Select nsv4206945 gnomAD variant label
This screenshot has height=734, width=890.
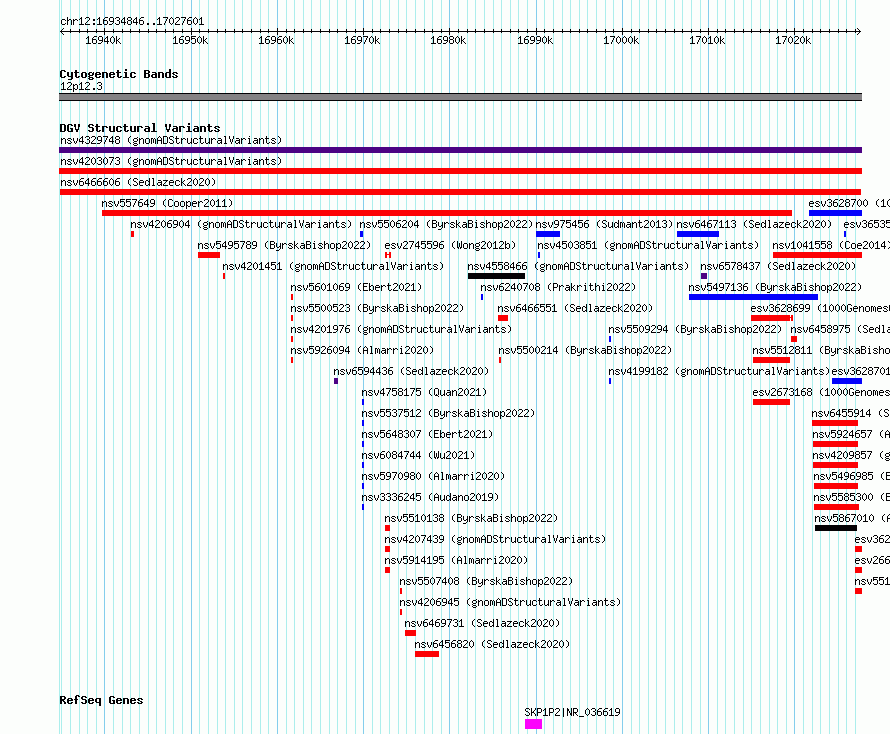[x=510, y=602]
